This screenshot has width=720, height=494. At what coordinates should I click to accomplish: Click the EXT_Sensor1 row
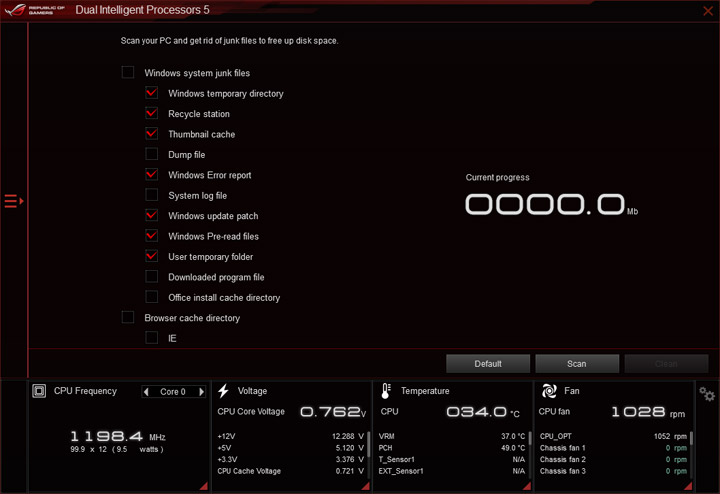pyautogui.click(x=452, y=471)
